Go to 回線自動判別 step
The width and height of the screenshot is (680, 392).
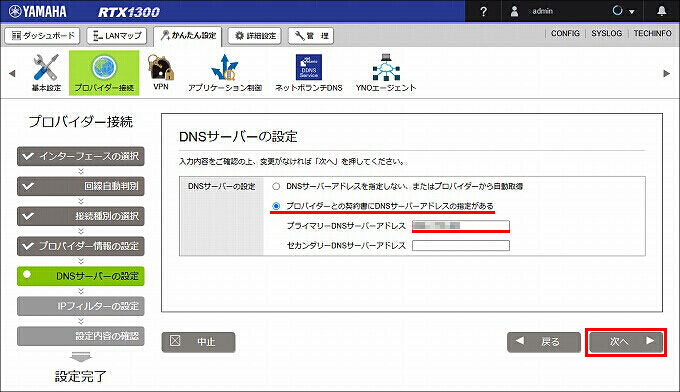pos(81,186)
